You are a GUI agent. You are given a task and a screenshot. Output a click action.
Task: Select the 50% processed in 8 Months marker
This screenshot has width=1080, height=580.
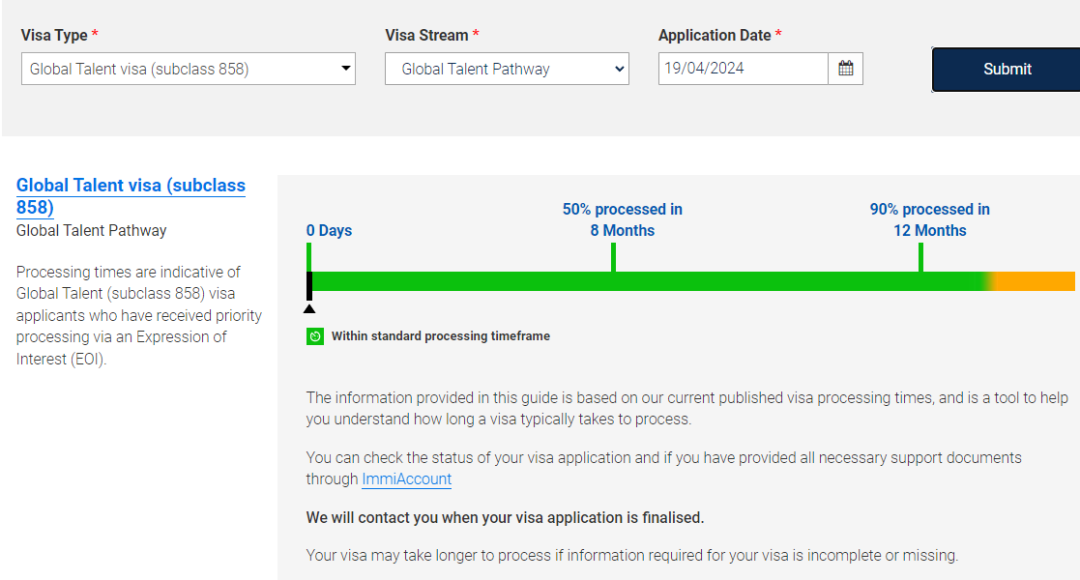622,220
